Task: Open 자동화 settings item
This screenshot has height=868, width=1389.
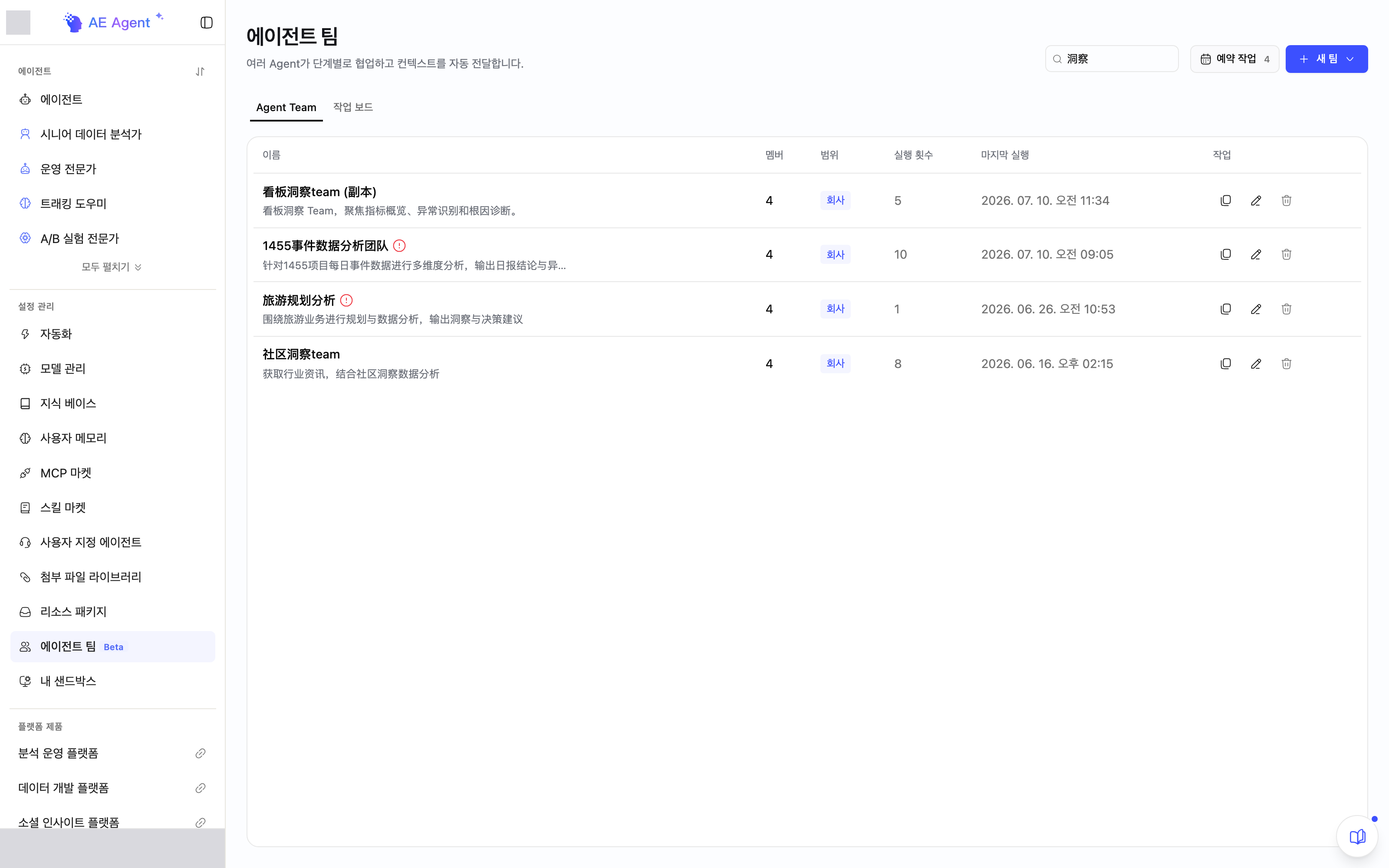Action: tap(112, 334)
